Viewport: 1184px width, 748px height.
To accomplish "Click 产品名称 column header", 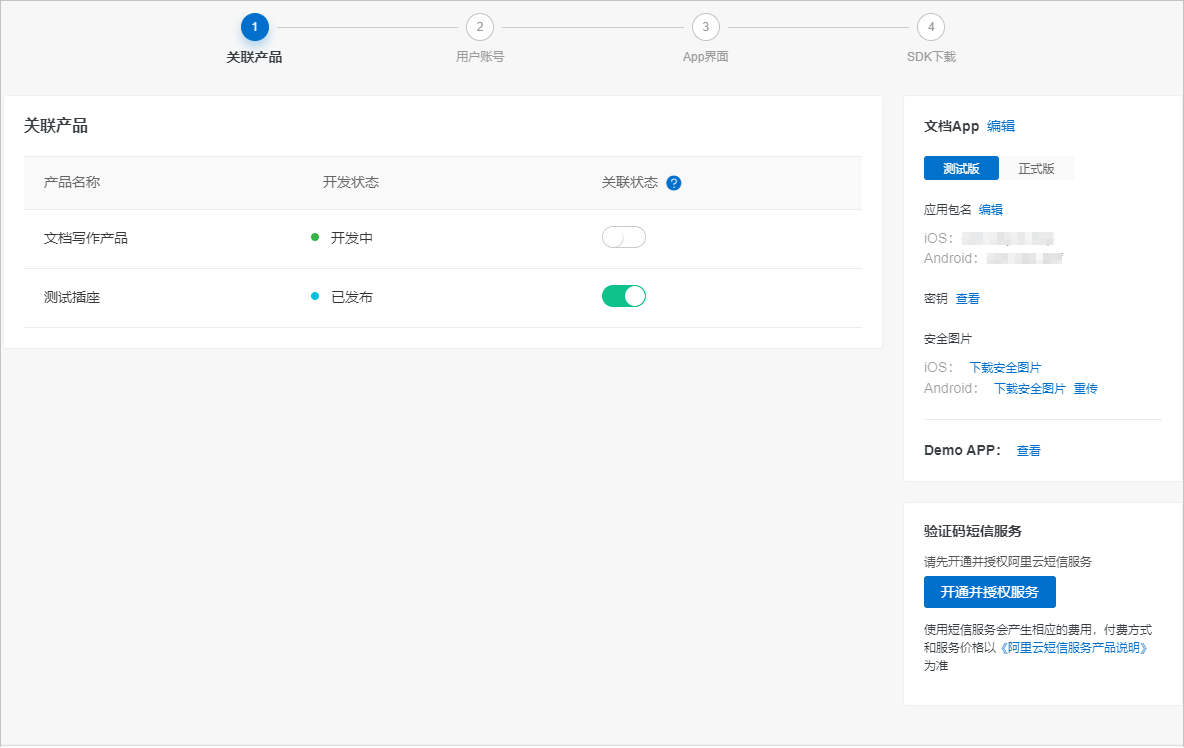I will (72, 182).
